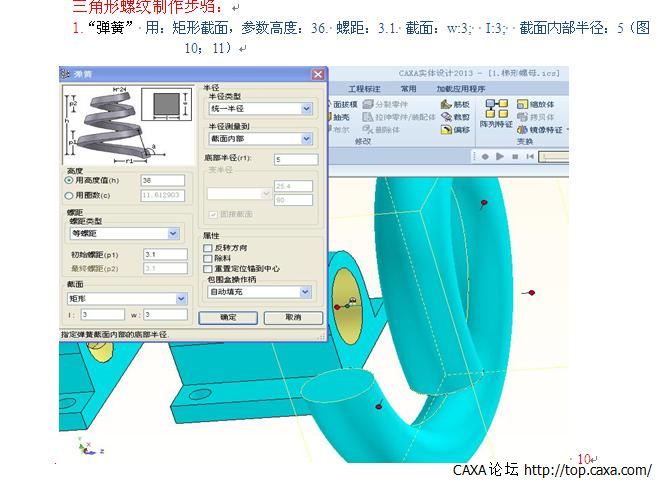Click the 确定 button
The image size is (665, 484).
(228, 317)
